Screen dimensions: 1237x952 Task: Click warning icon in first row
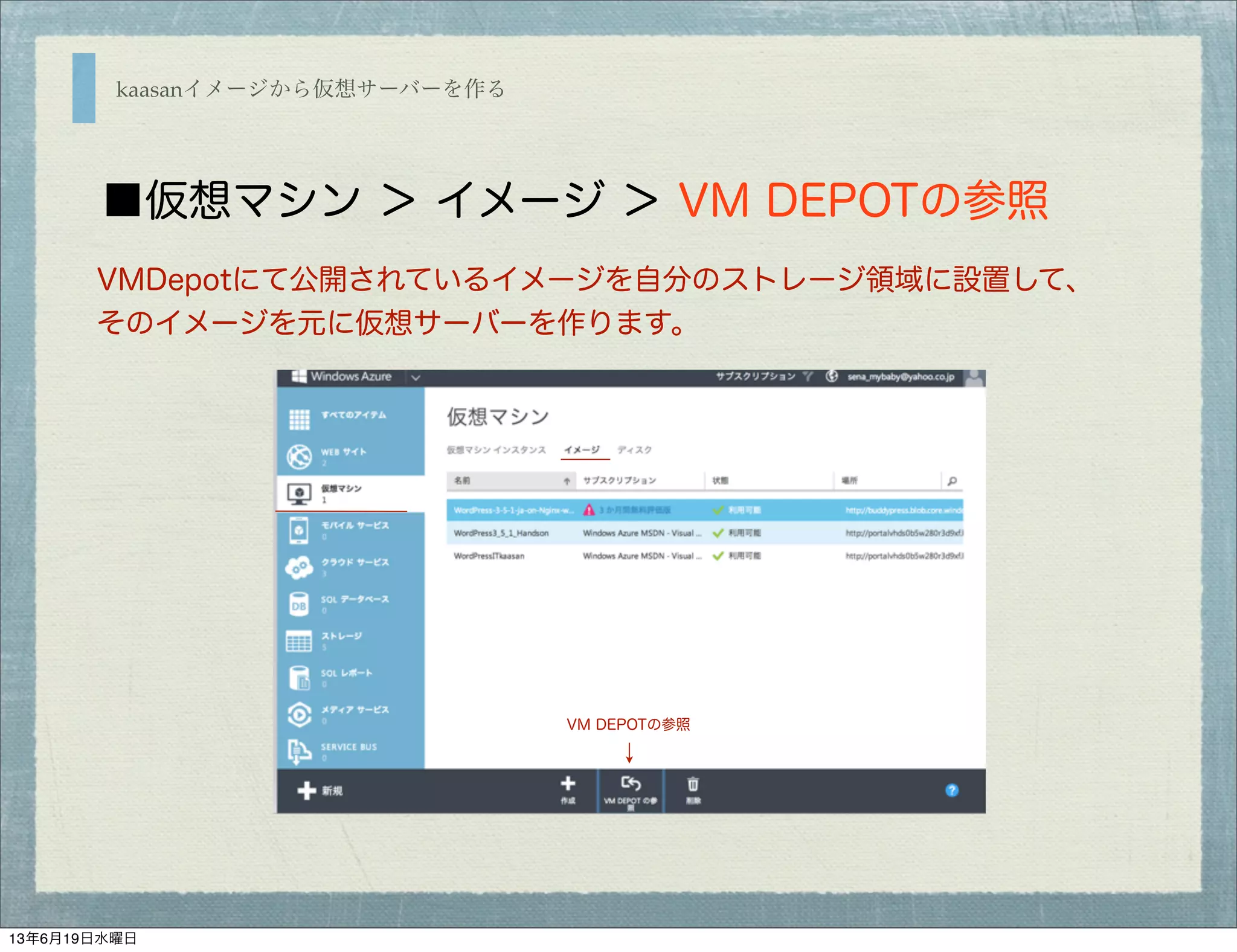tap(589, 510)
